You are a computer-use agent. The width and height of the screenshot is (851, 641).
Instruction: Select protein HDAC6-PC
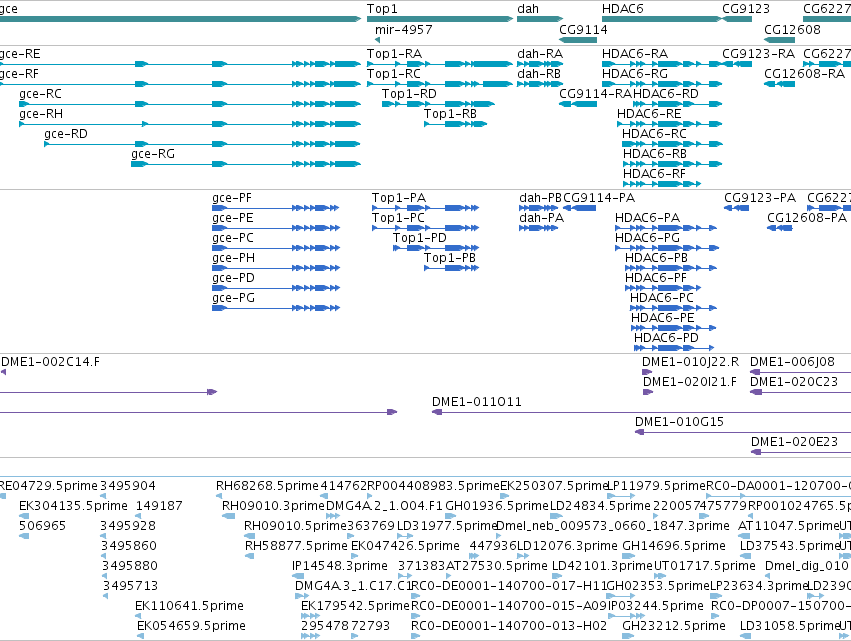click(x=662, y=299)
